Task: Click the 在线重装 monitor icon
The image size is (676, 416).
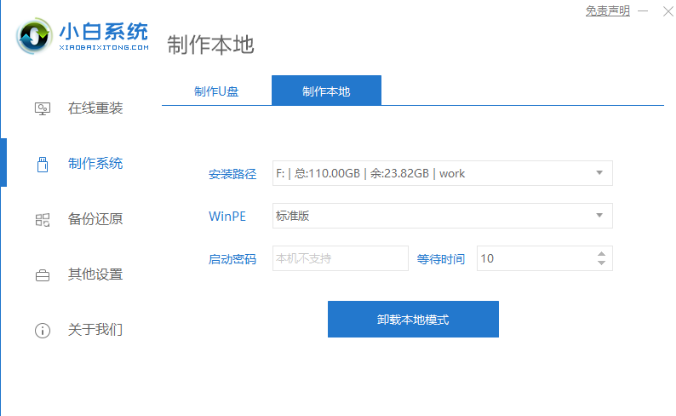Action: [42, 108]
